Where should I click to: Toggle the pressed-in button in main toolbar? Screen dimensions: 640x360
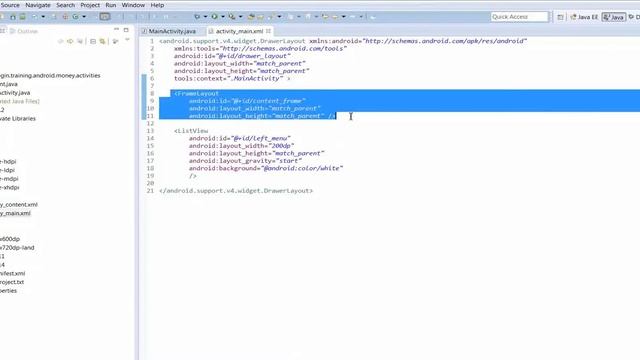tap(105, 17)
